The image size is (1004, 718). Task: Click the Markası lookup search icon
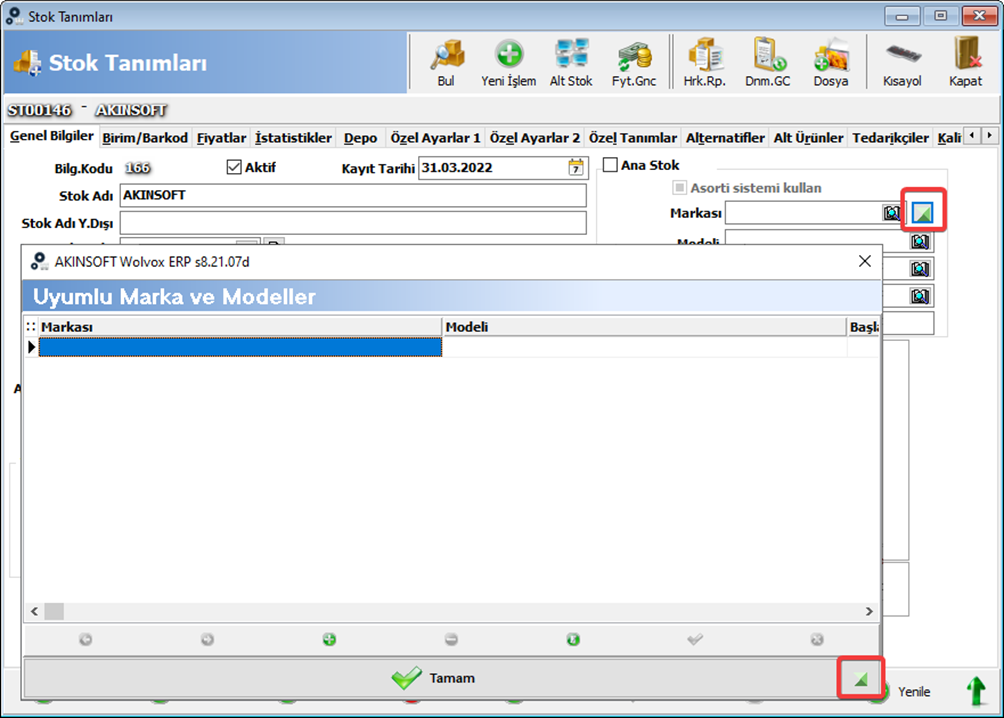coord(891,213)
